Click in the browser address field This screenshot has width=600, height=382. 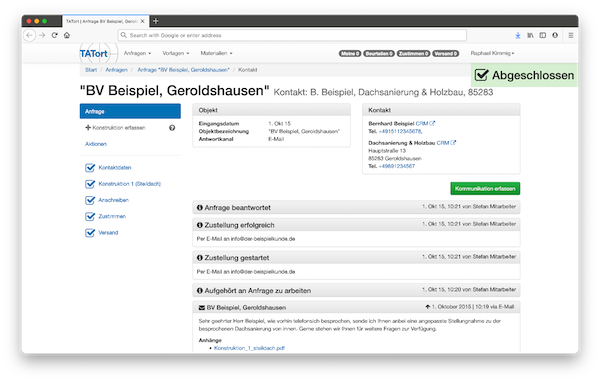(292, 35)
